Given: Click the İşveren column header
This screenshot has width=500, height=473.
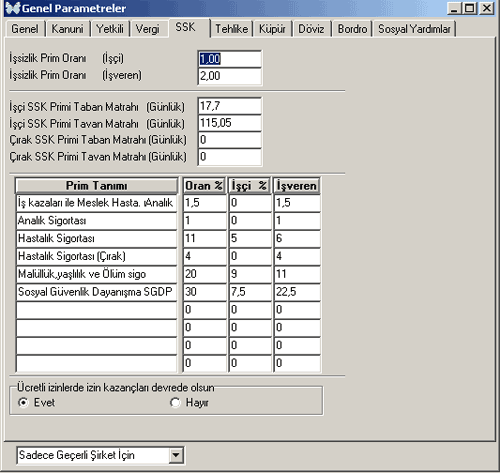Looking at the screenshot, I should (x=297, y=186).
